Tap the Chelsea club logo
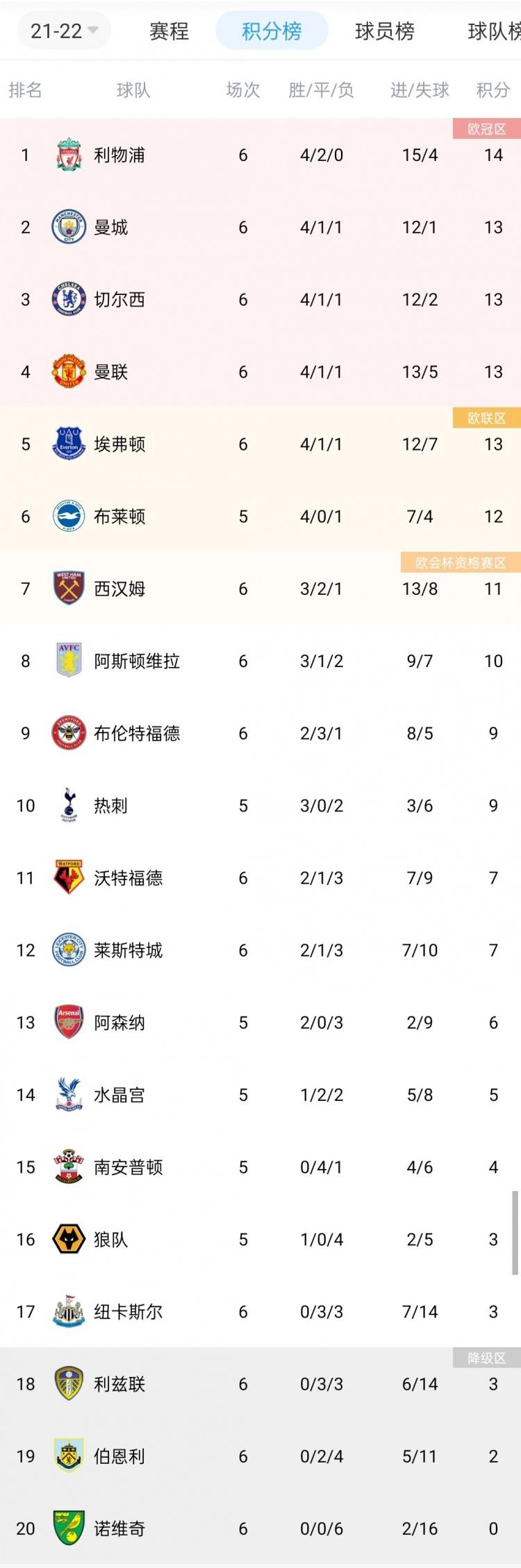Image resolution: width=521 pixels, height=1568 pixels. coord(69,299)
